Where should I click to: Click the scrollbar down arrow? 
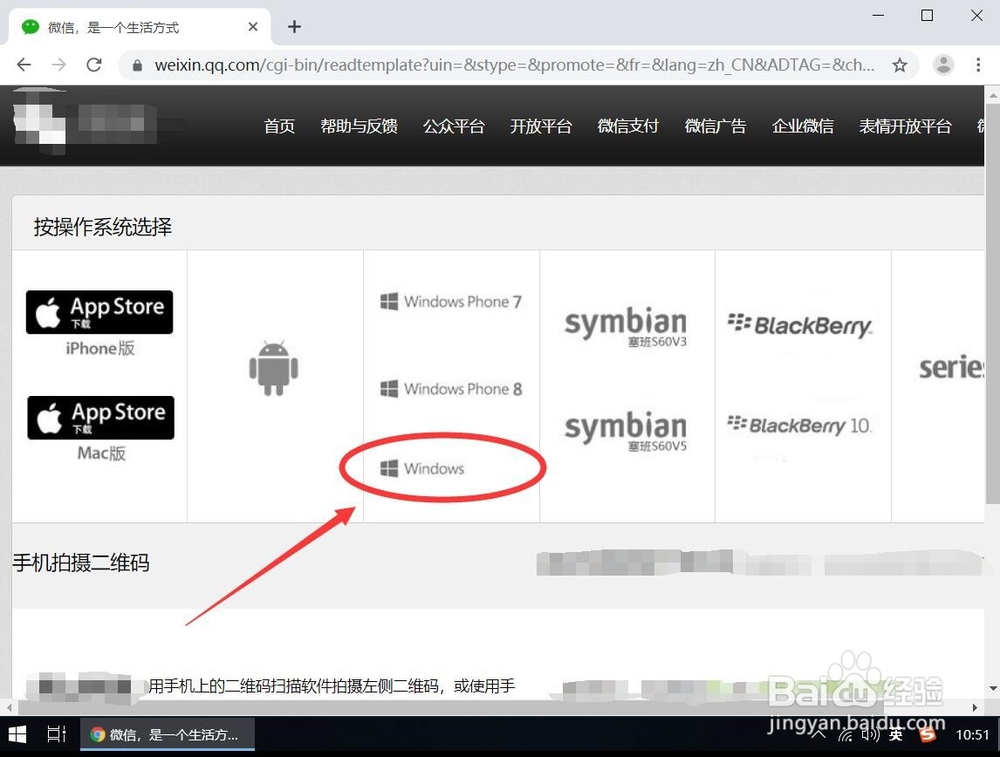tap(993, 688)
